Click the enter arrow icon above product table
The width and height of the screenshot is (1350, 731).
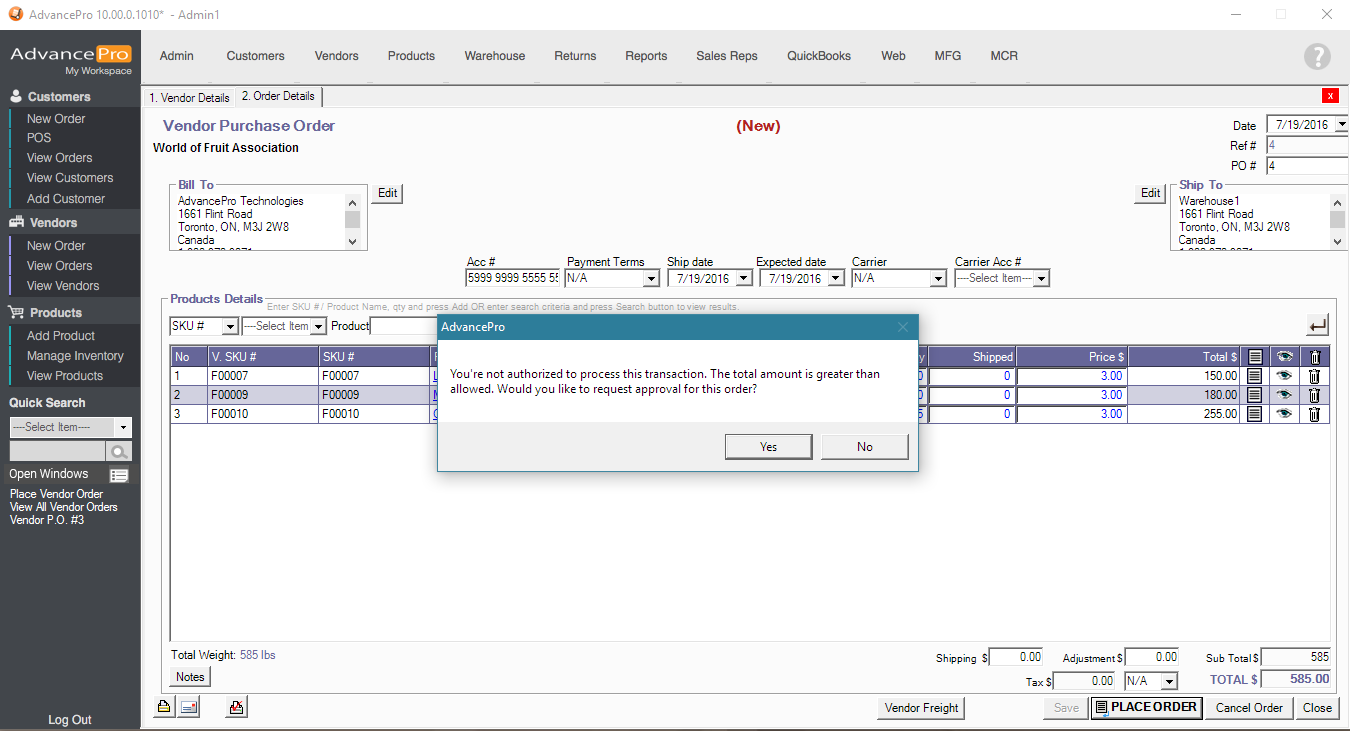(1317, 325)
